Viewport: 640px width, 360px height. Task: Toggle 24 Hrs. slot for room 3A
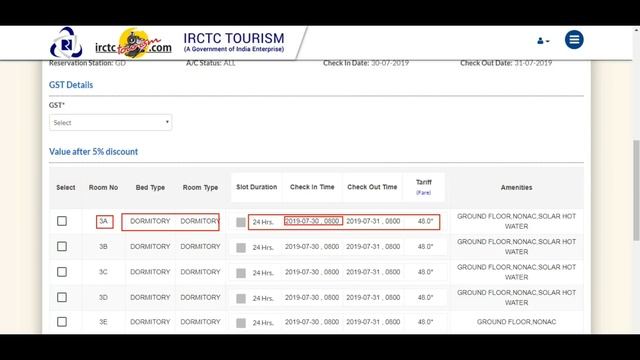(x=241, y=222)
